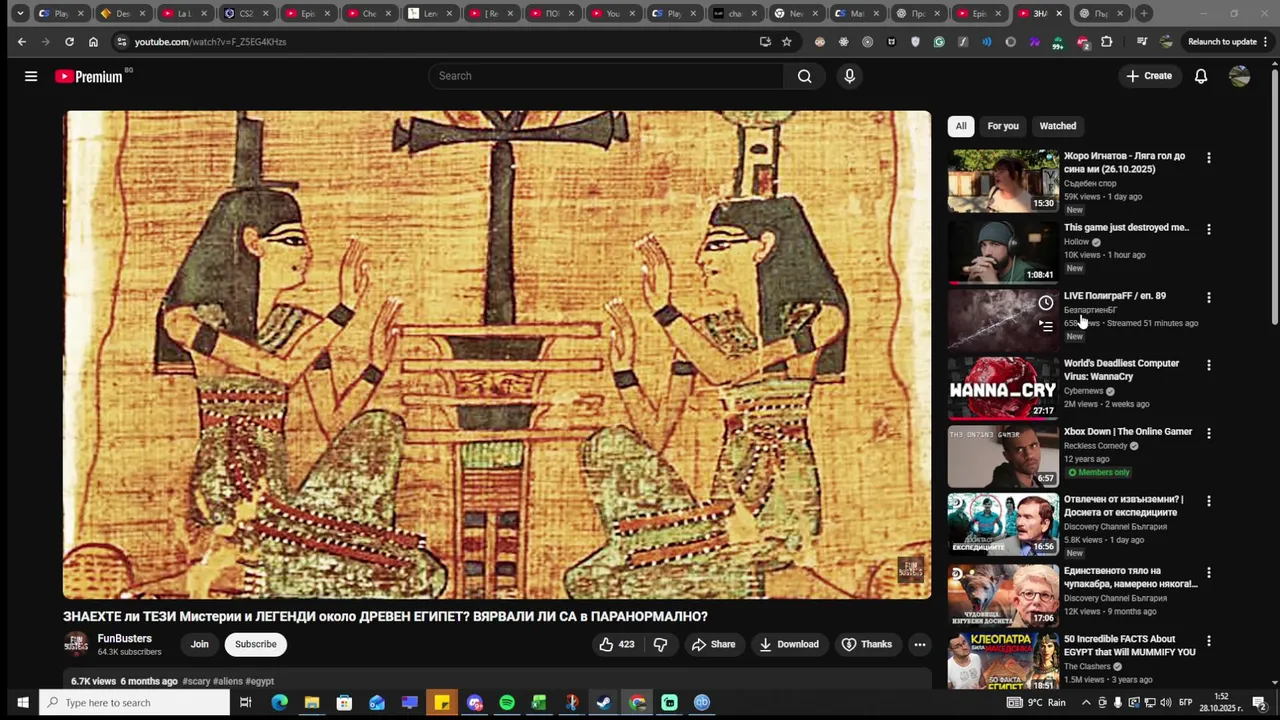Open options for This game just destroyed me

[x=1208, y=229]
